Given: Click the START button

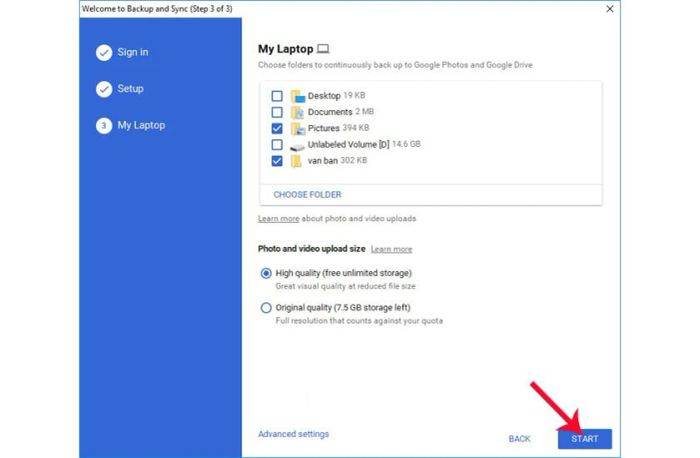Looking at the screenshot, I should 585,439.
